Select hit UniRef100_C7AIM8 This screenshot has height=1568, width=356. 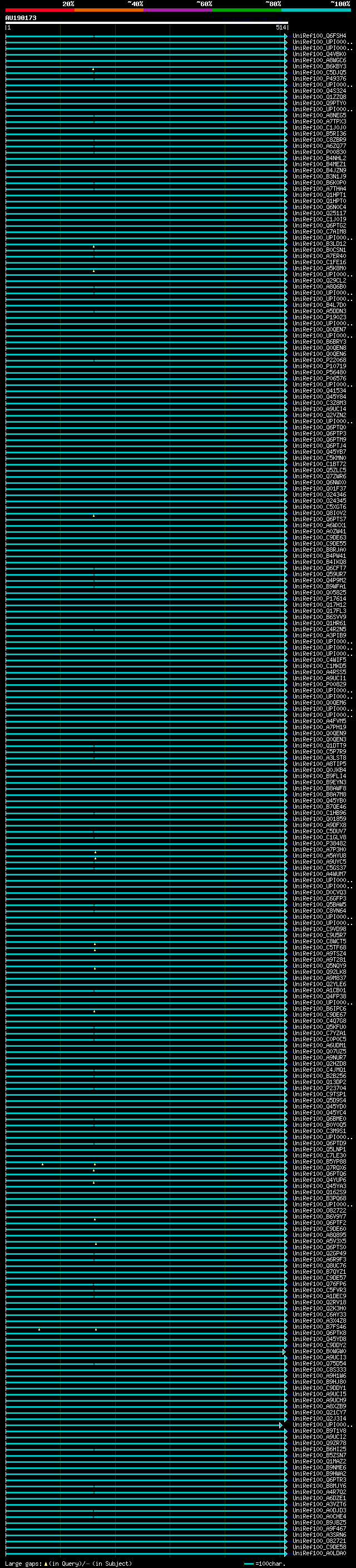point(319,231)
